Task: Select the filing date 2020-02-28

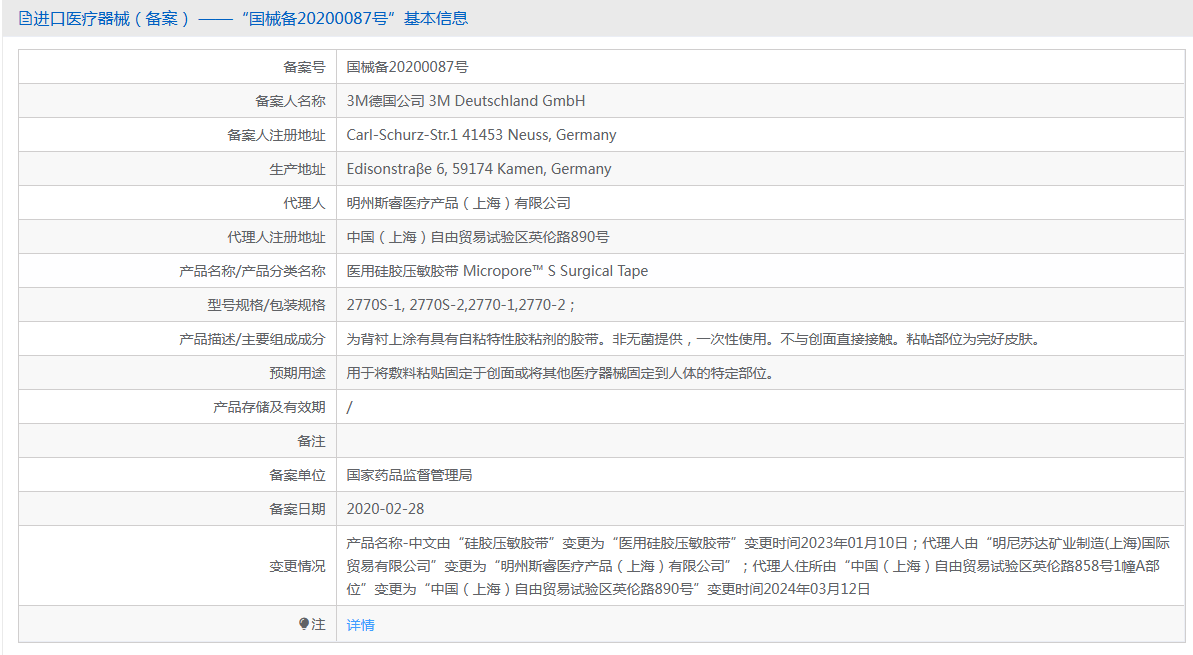Action: pyautogui.click(x=385, y=509)
